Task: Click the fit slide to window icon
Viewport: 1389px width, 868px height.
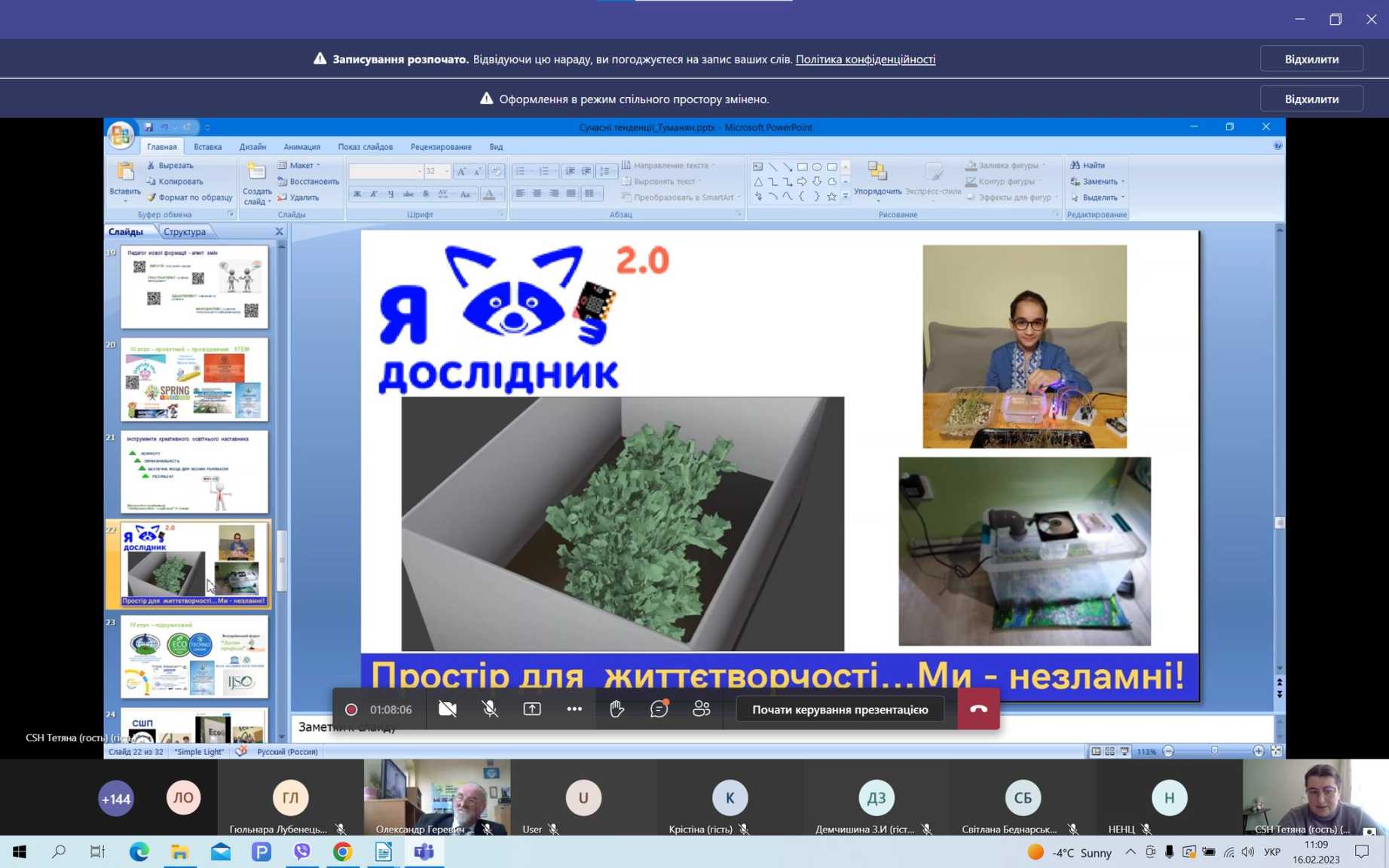Action: (1276, 751)
